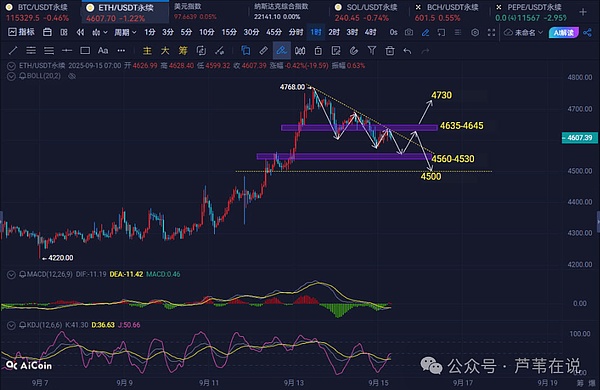Undo the last drawing action
The width and height of the screenshot is (600, 390).
coord(408,51)
